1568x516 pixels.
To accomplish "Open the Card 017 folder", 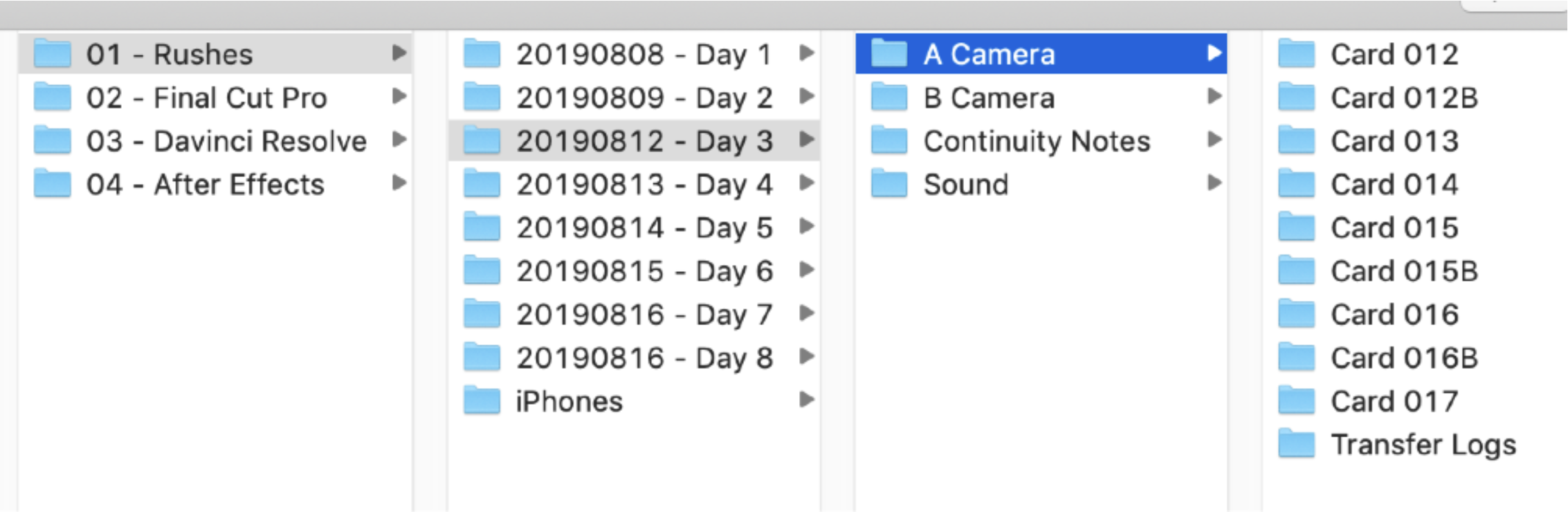I will pyautogui.click(x=1394, y=401).
